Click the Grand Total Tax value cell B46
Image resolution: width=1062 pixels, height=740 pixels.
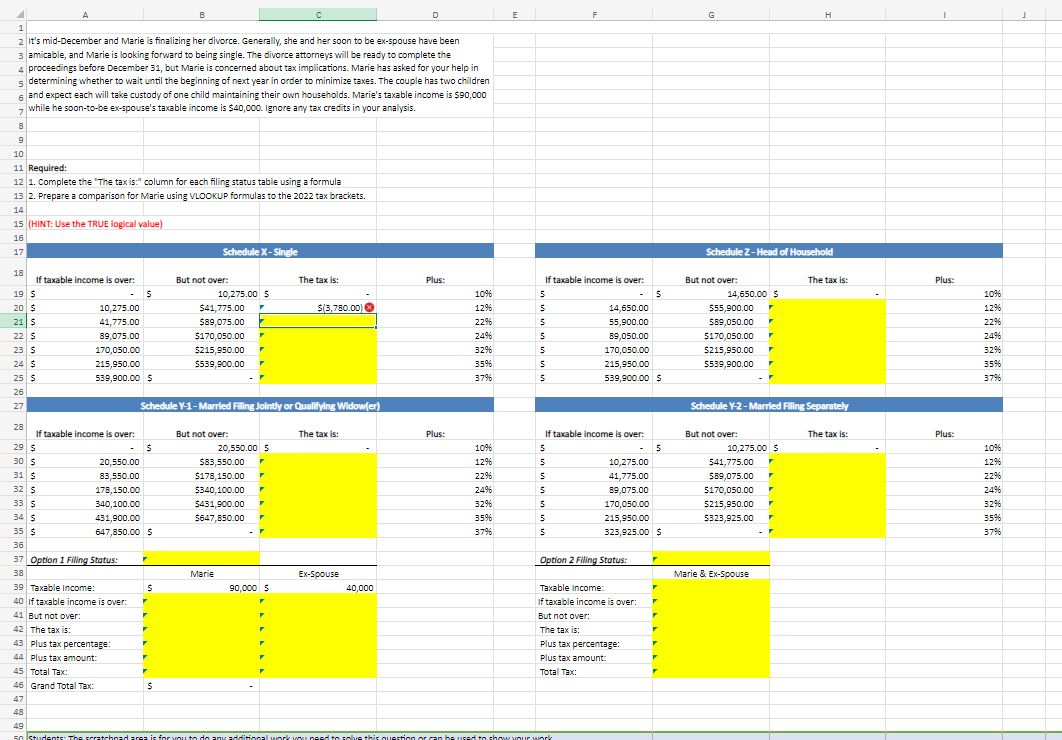pos(202,685)
